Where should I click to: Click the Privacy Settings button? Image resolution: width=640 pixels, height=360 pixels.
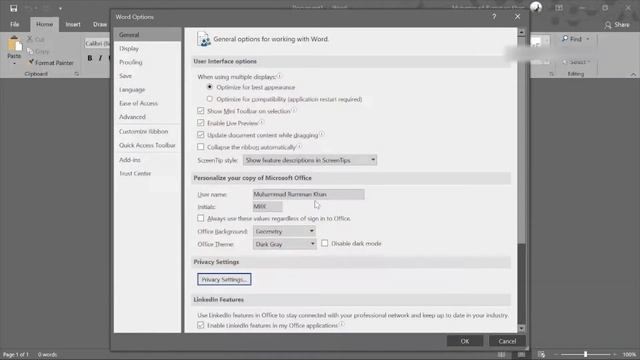click(224, 280)
